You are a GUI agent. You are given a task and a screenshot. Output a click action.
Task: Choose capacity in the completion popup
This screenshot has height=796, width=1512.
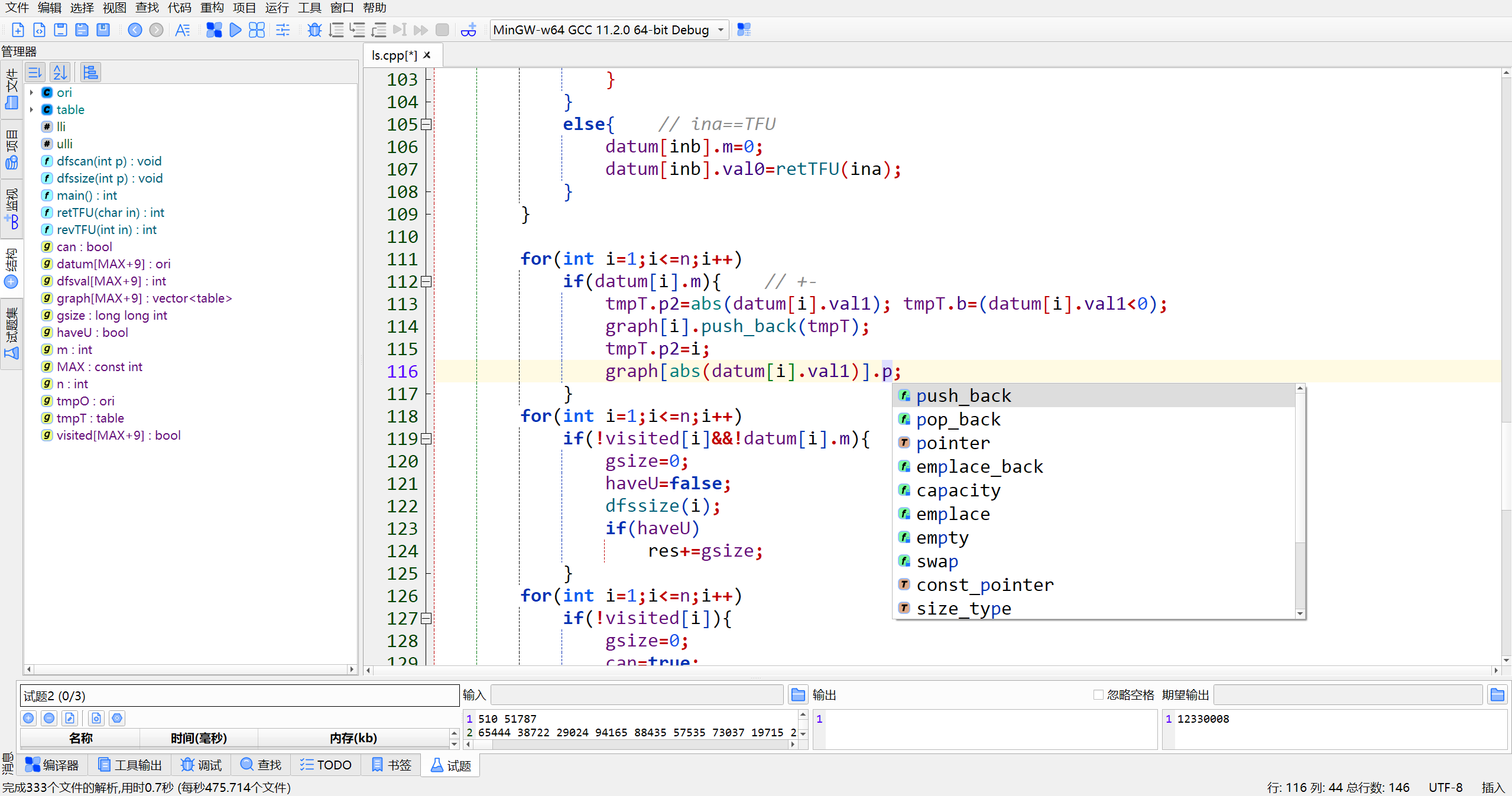click(x=1094, y=490)
